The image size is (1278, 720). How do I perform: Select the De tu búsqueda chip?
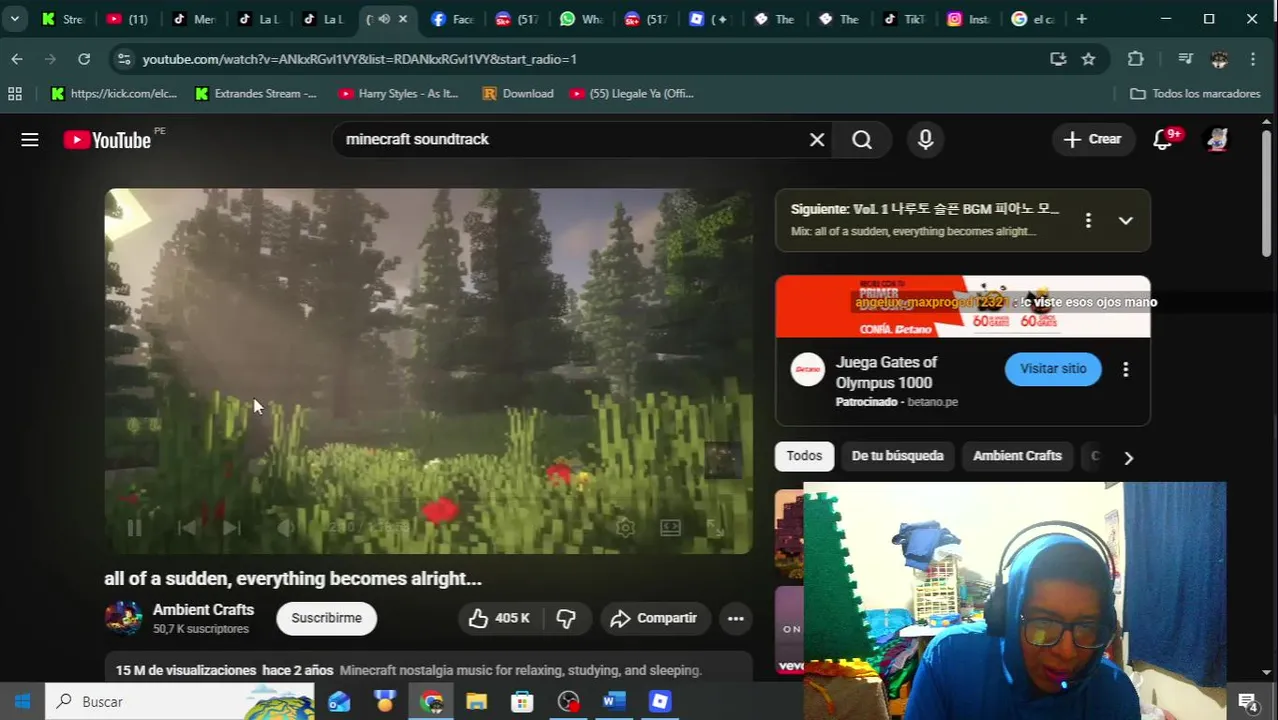(x=897, y=456)
